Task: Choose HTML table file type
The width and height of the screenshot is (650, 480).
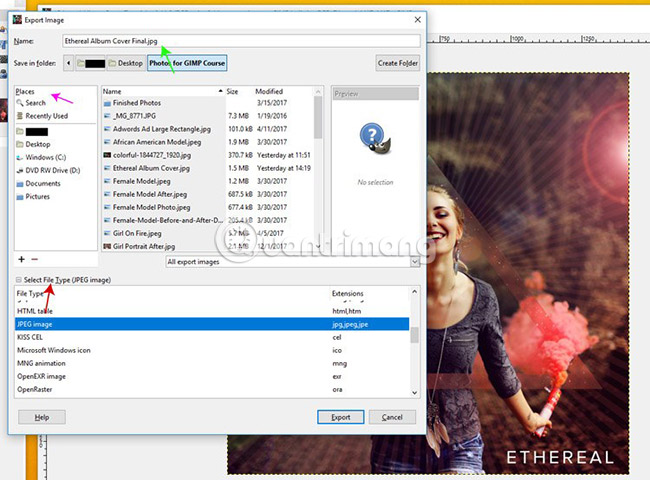Action: click(x=212, y=311)
